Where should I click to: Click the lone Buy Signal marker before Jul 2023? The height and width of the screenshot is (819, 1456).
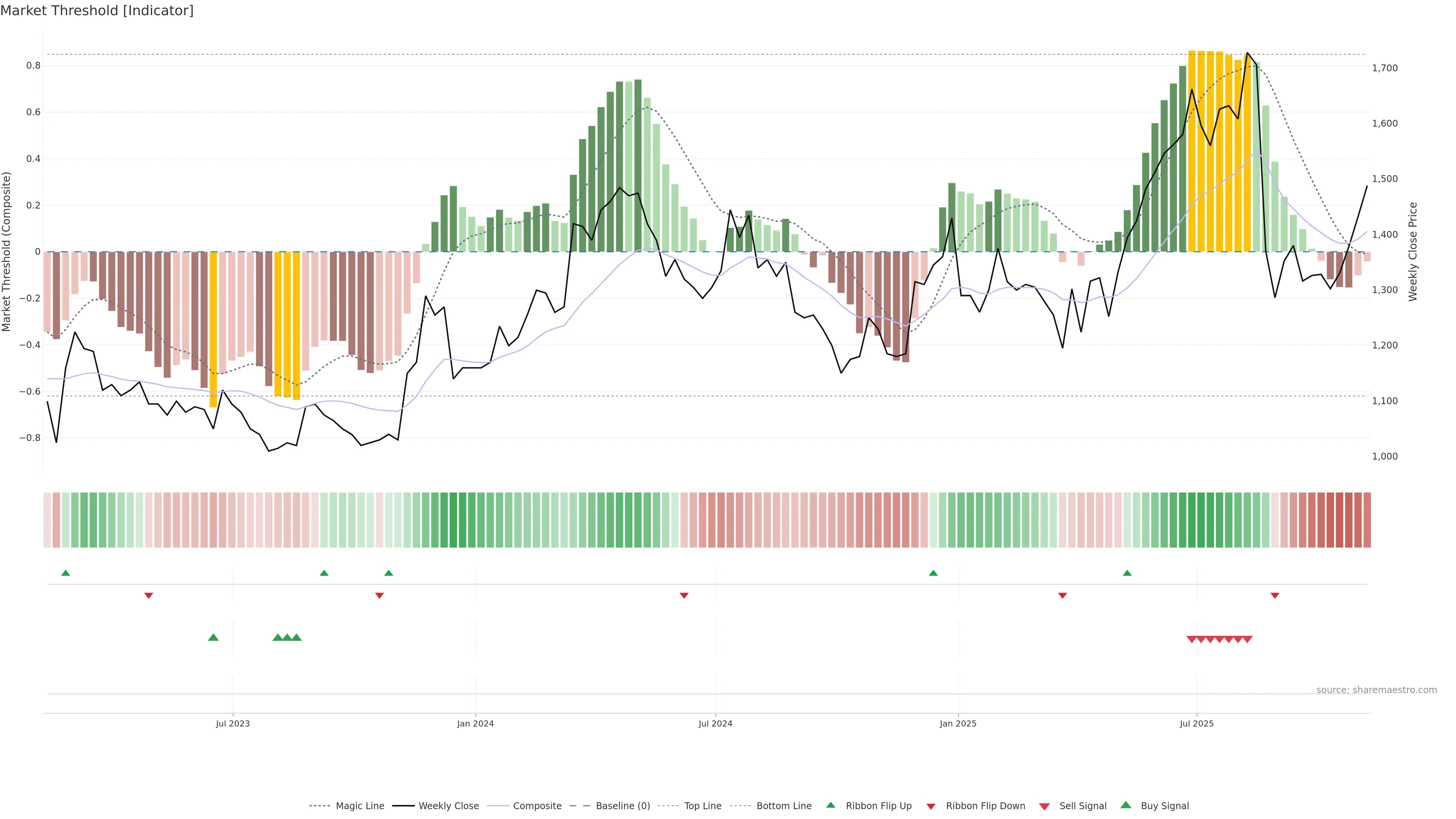213,637
